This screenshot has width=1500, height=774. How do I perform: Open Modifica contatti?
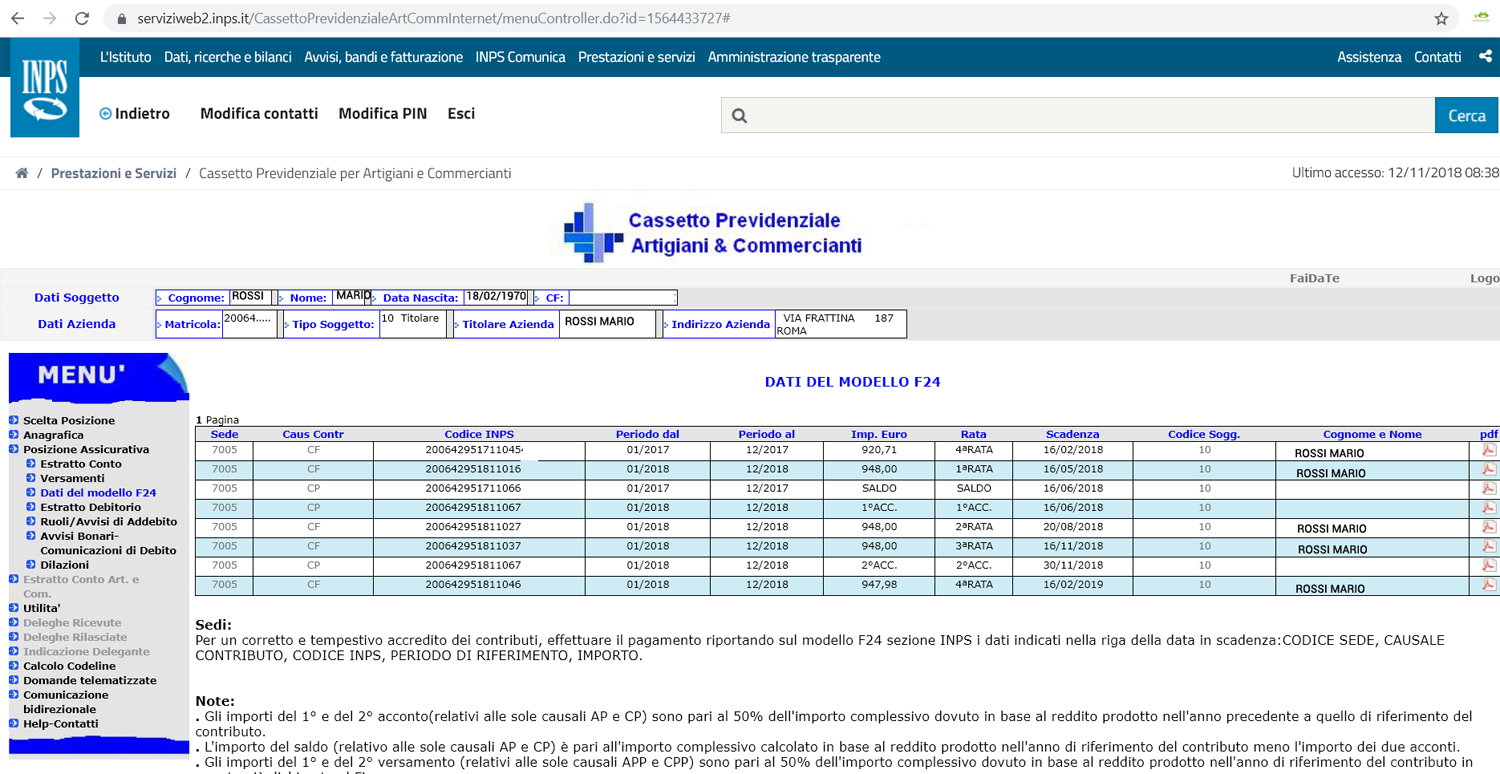259,114
